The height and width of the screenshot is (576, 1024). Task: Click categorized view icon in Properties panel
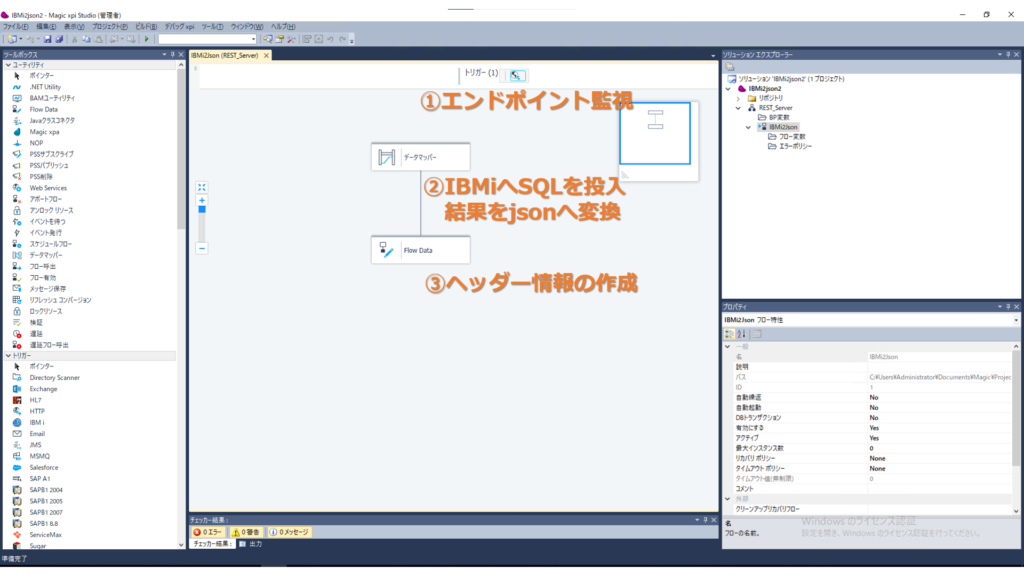tap(729, 334)
